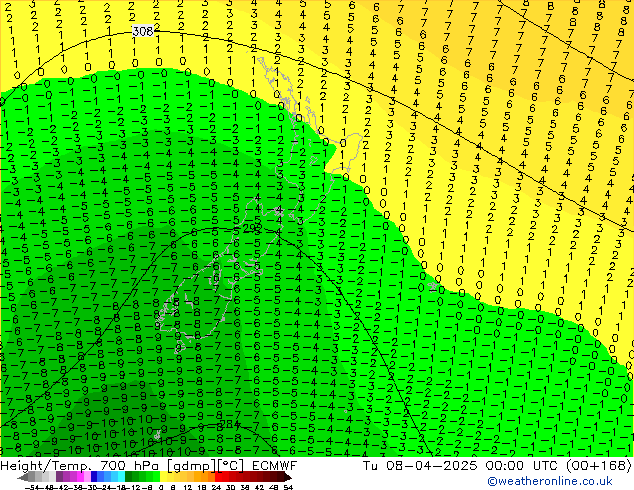Click the (00+168) forecast hour text
The image size is (634, 490).
pos(598,466)
